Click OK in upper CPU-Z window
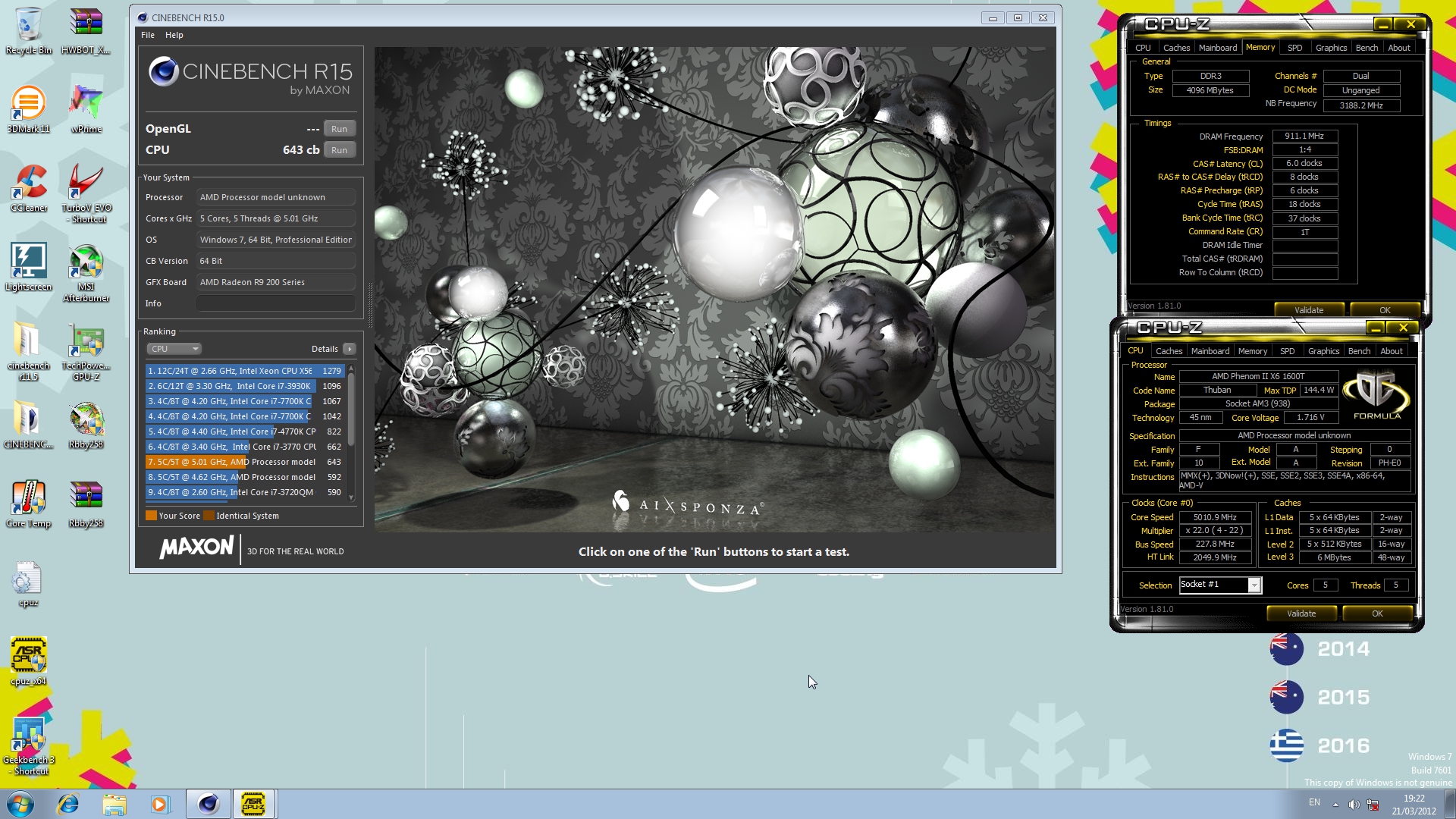 pyautogui.click(x=1385, y=310)
